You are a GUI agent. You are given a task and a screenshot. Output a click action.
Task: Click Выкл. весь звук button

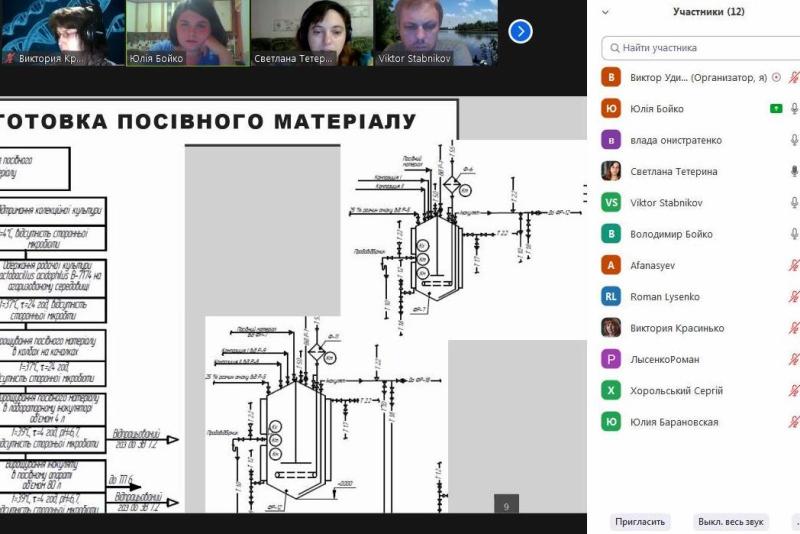click(731, 522)
